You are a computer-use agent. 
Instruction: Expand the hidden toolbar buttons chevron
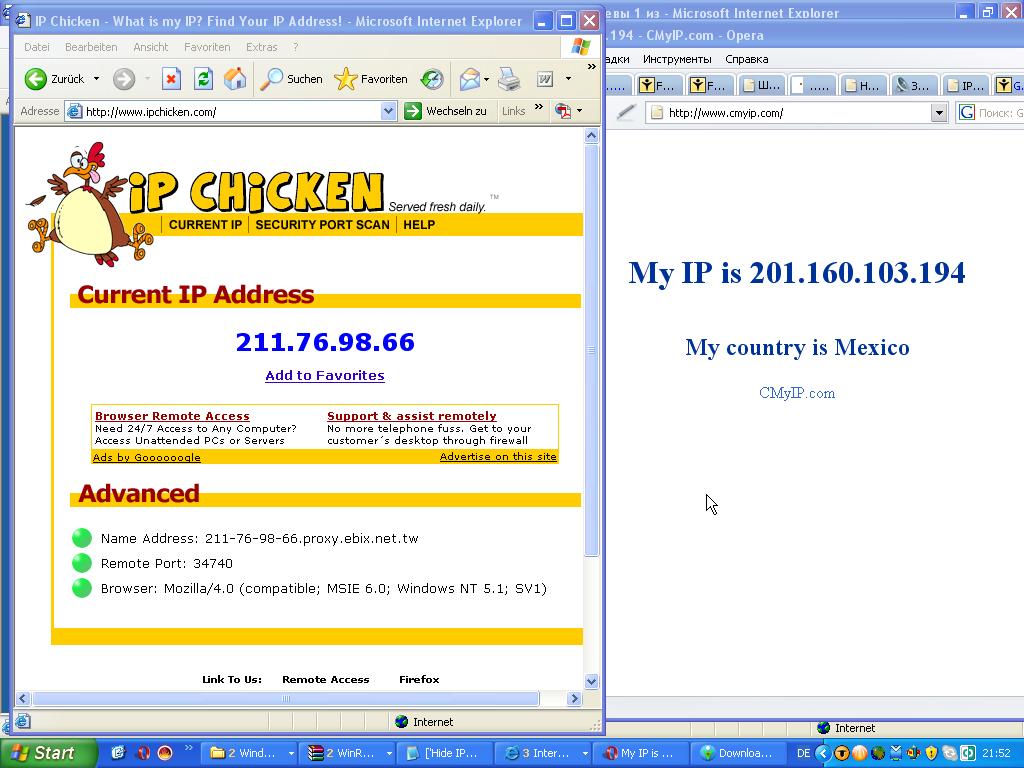point(591,67)
